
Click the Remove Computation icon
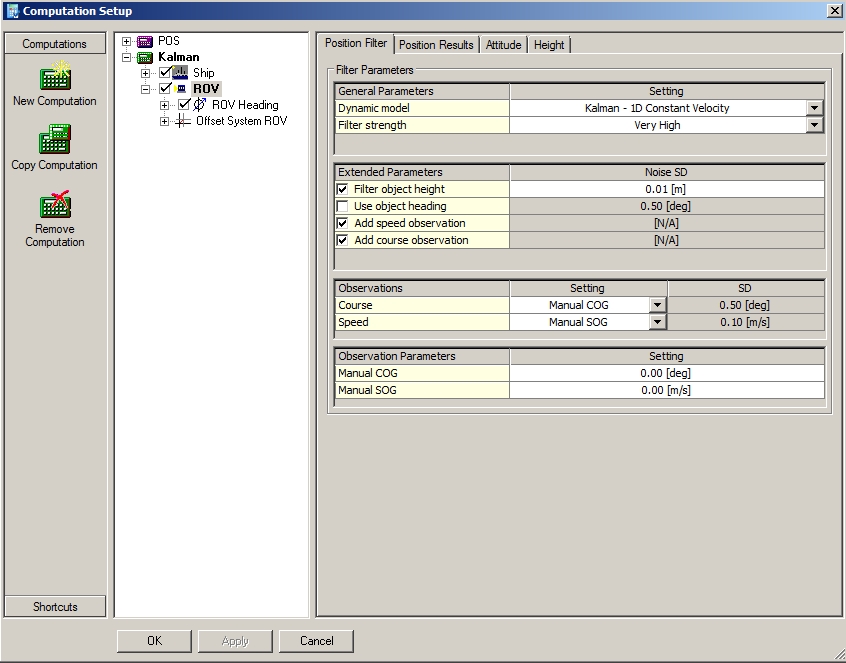[54, 204]
